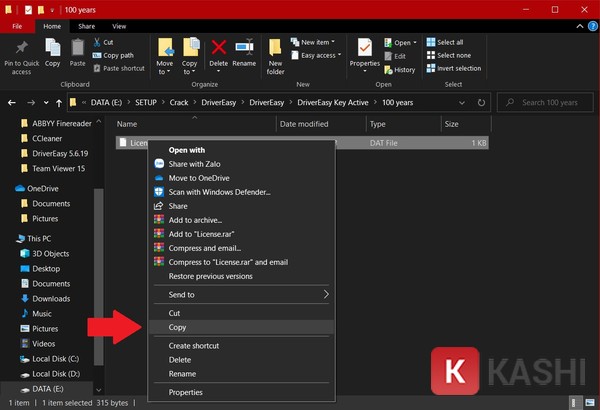Viewport: 600px width, 410px height.
Task: Select Team Viewer 15 in the sidebar
Action: click(x=52, y=168)
